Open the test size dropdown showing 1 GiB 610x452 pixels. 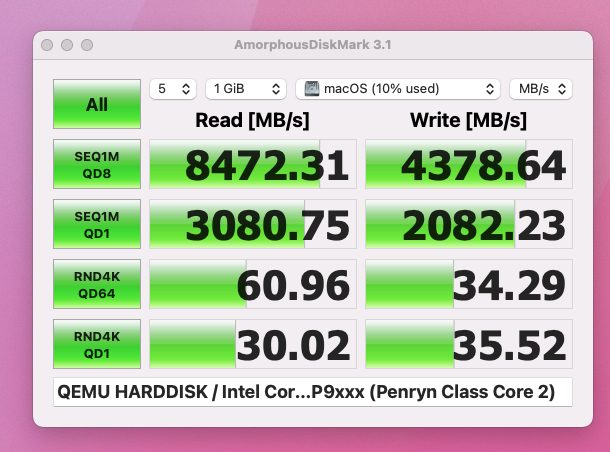[x=246, y=89]
